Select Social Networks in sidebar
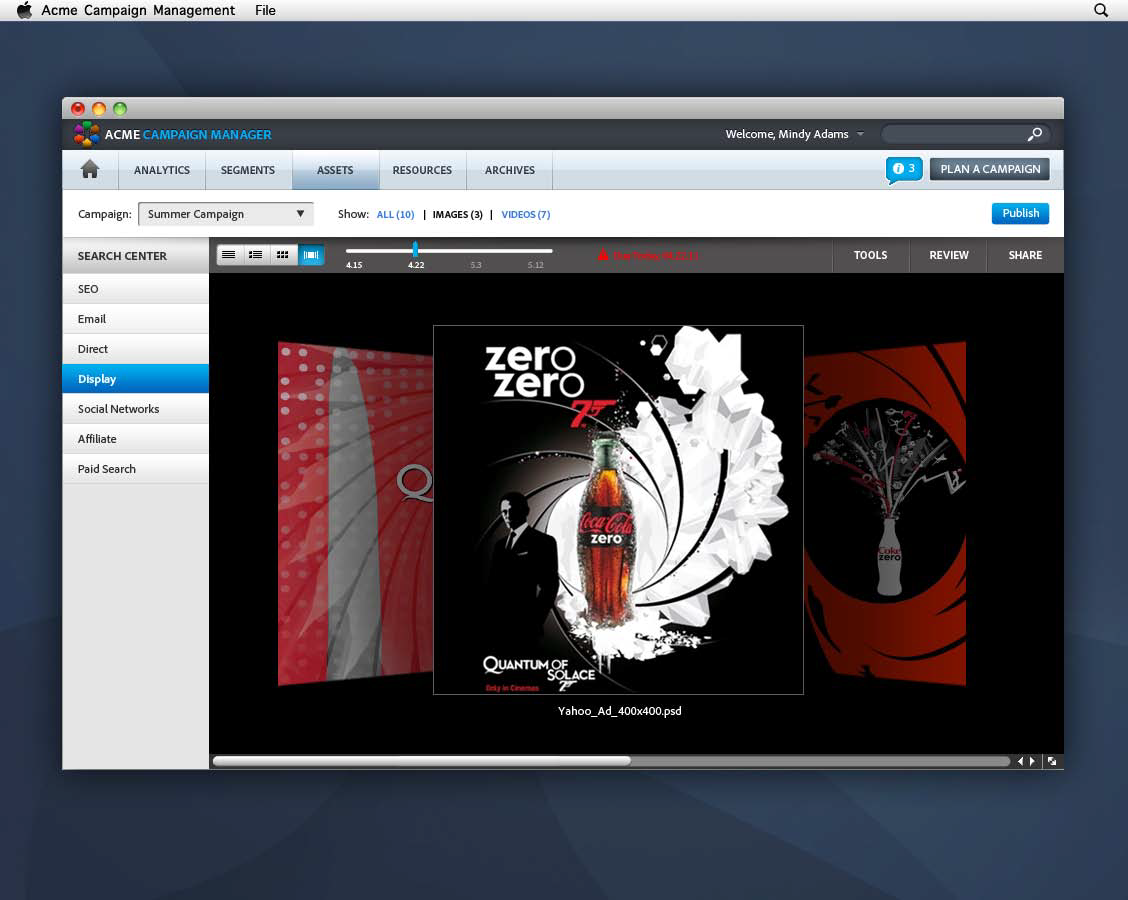Viewport: 1128px width, 900px height. [136, 409]
